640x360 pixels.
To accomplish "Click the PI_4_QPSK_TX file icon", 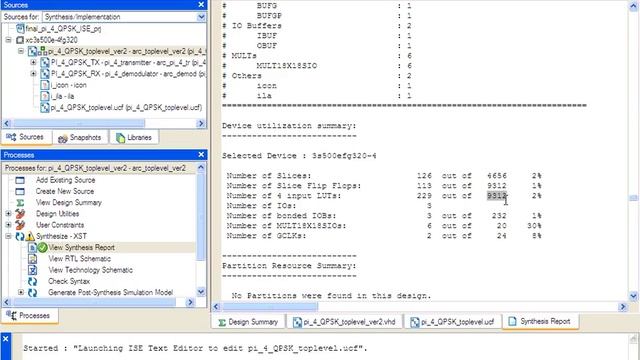I will (x=45, y=62).
